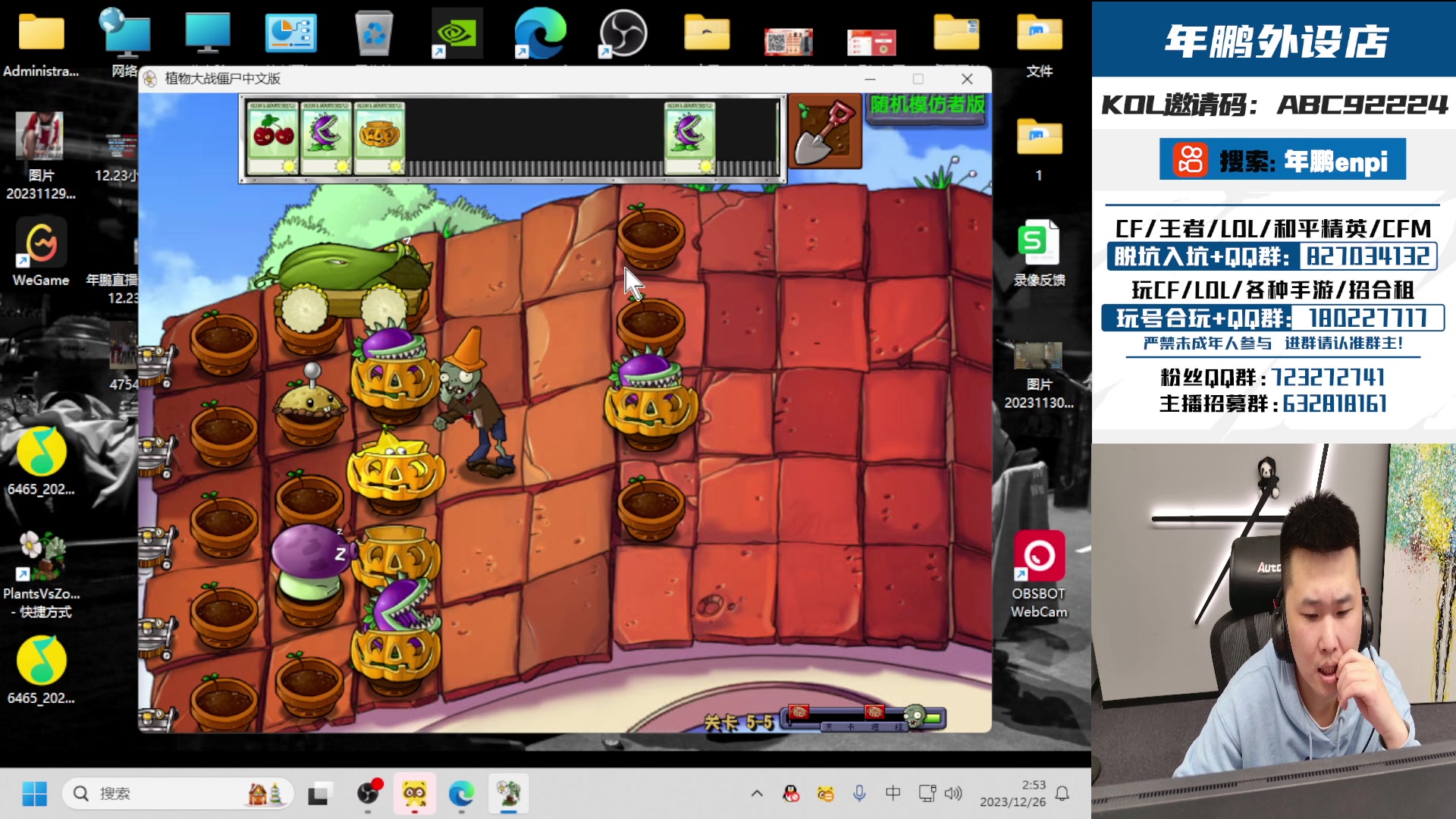The width and height of the screenshot is (1456, 819).
Task: Click the KOL邀请码 ABC92224 text
Action: point(1274,105)
